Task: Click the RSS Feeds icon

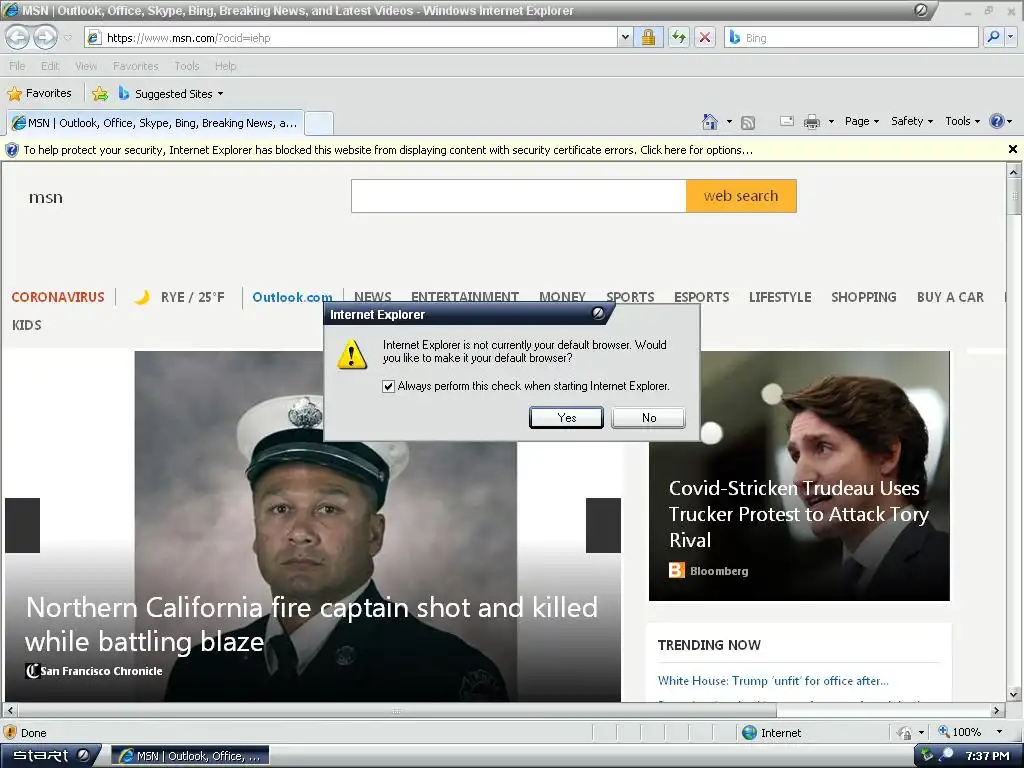Action: [x=748, y=121]
